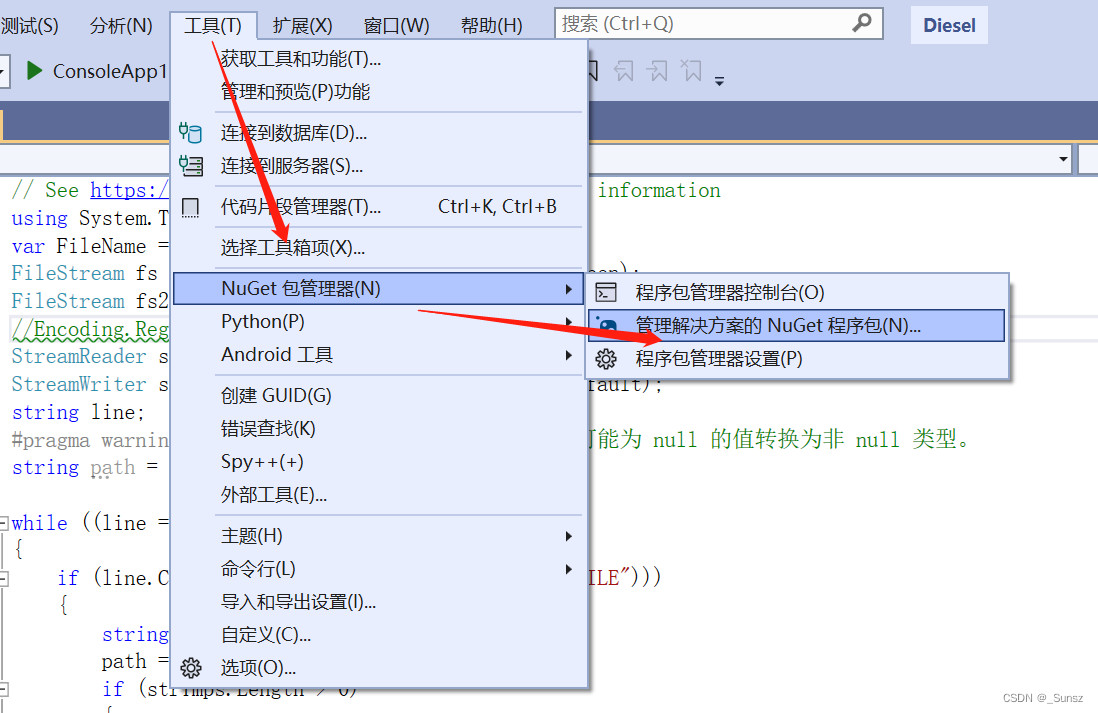1098x713 pixels.
Task: Click the search magnifier icon
Action: pos(862,23)
